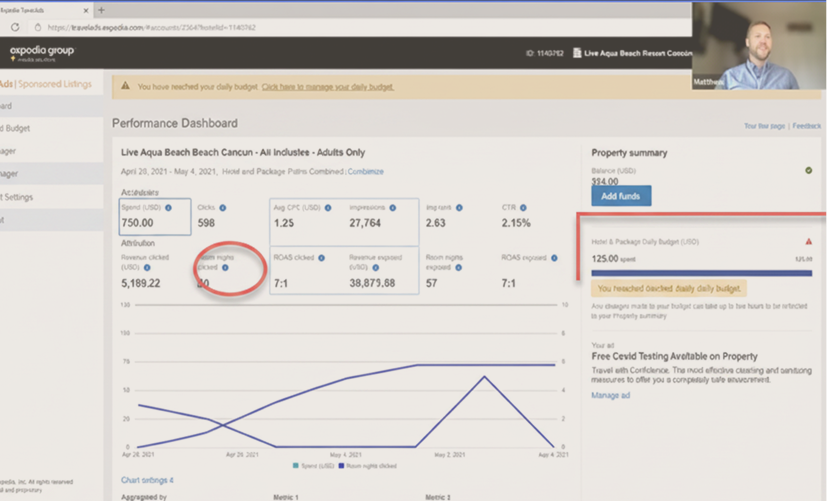Open info icon next to ROAS clicked

321,258
